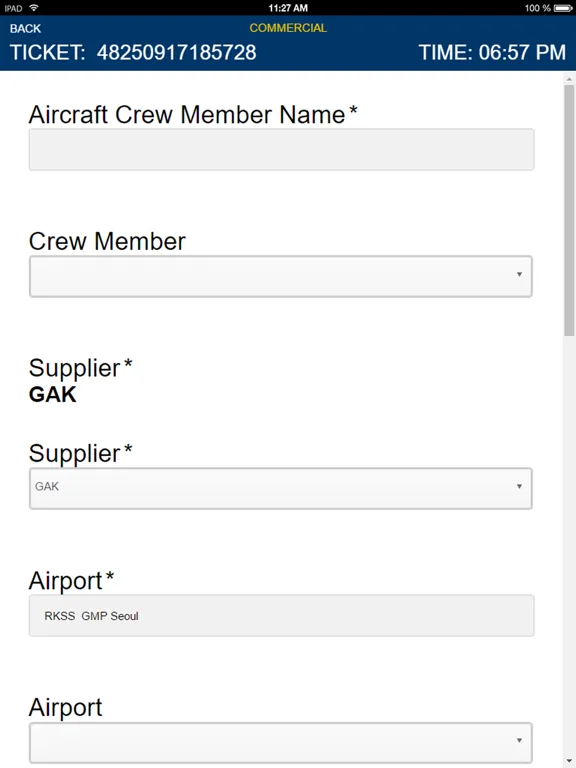Screen dimensions: 576x768
Task: Click the TIME: 06:57 PM display
Action: [492, 52]
